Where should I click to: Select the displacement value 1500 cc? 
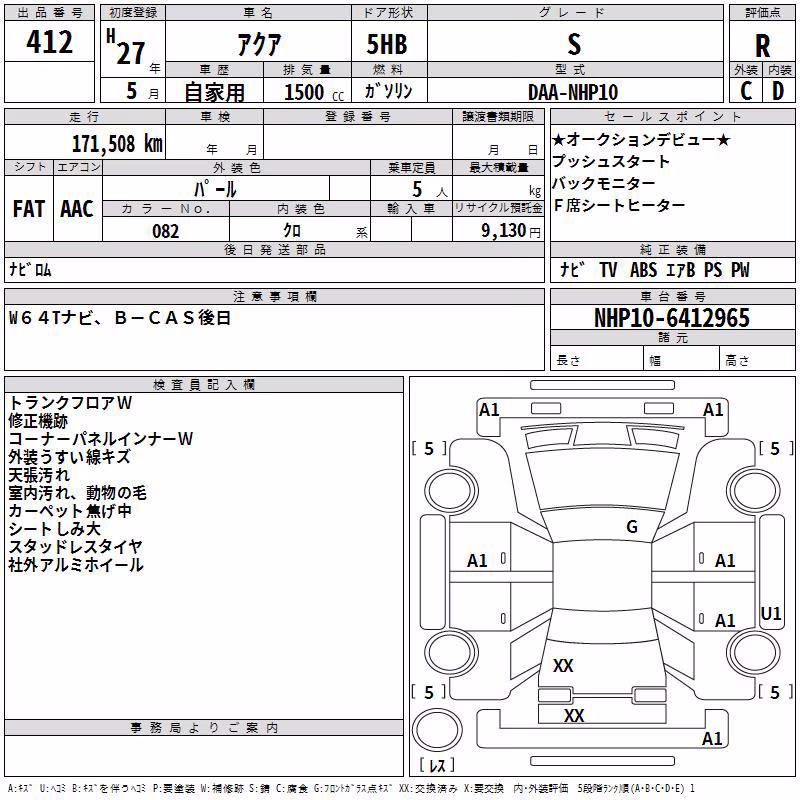(314, 92)
